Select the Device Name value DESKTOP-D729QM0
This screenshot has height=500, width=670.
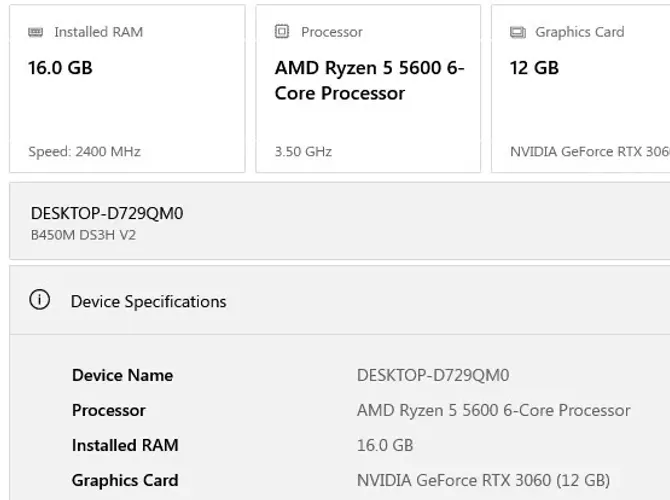click(433, 375)
